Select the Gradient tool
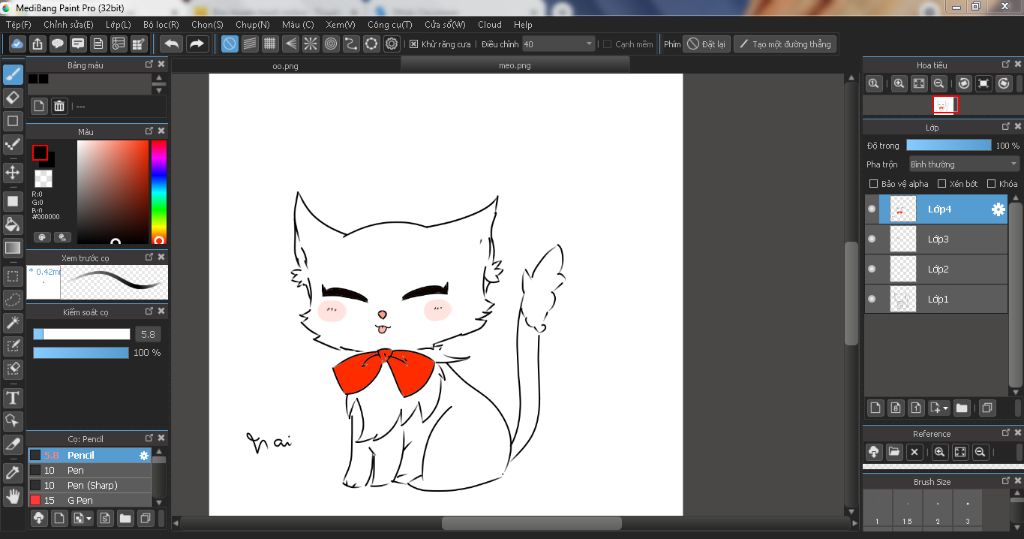The width and height of the screenshot is (1024, 539). click(x=13, y=248)
